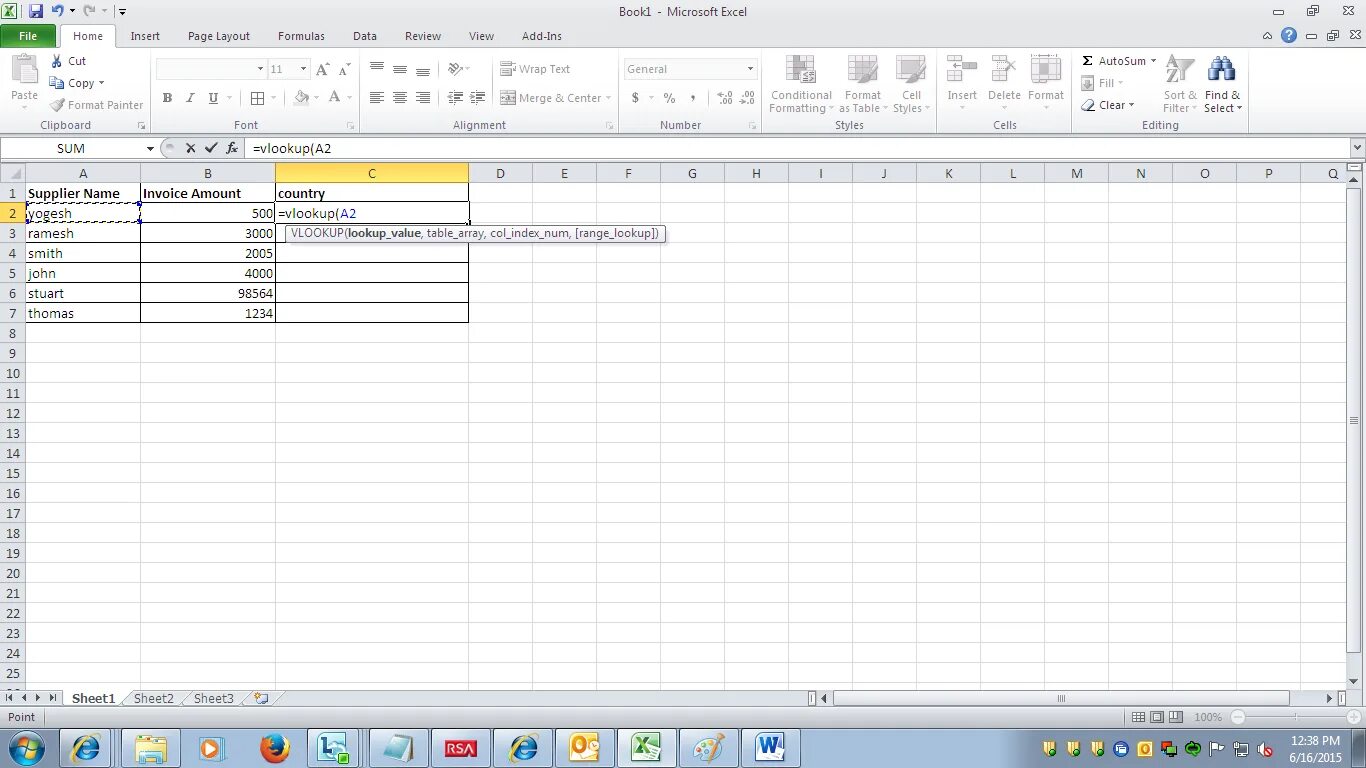Open the Insert Function fx dialog

click(231, 148)
